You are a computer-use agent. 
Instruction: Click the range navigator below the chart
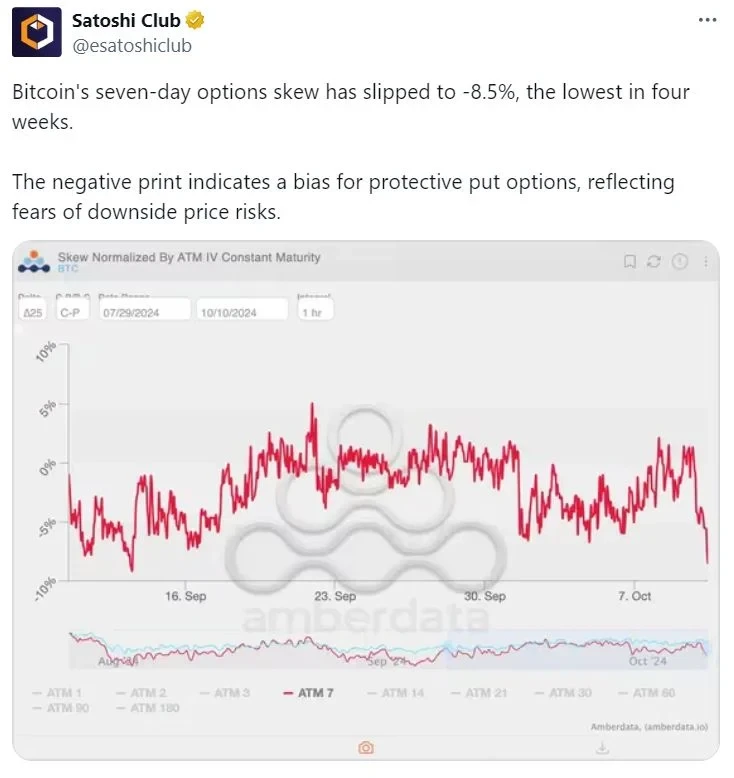point(388,650)
